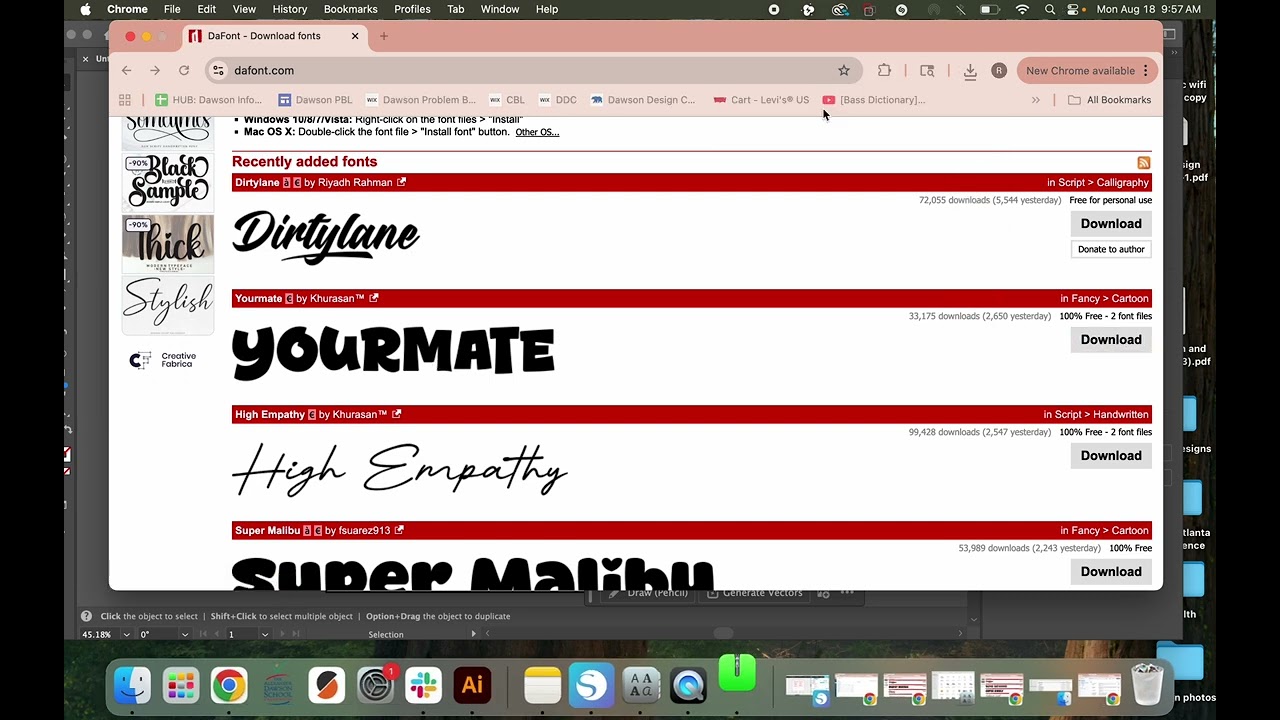
Task: Download the Yourmate font
Action: point(1111,340)
